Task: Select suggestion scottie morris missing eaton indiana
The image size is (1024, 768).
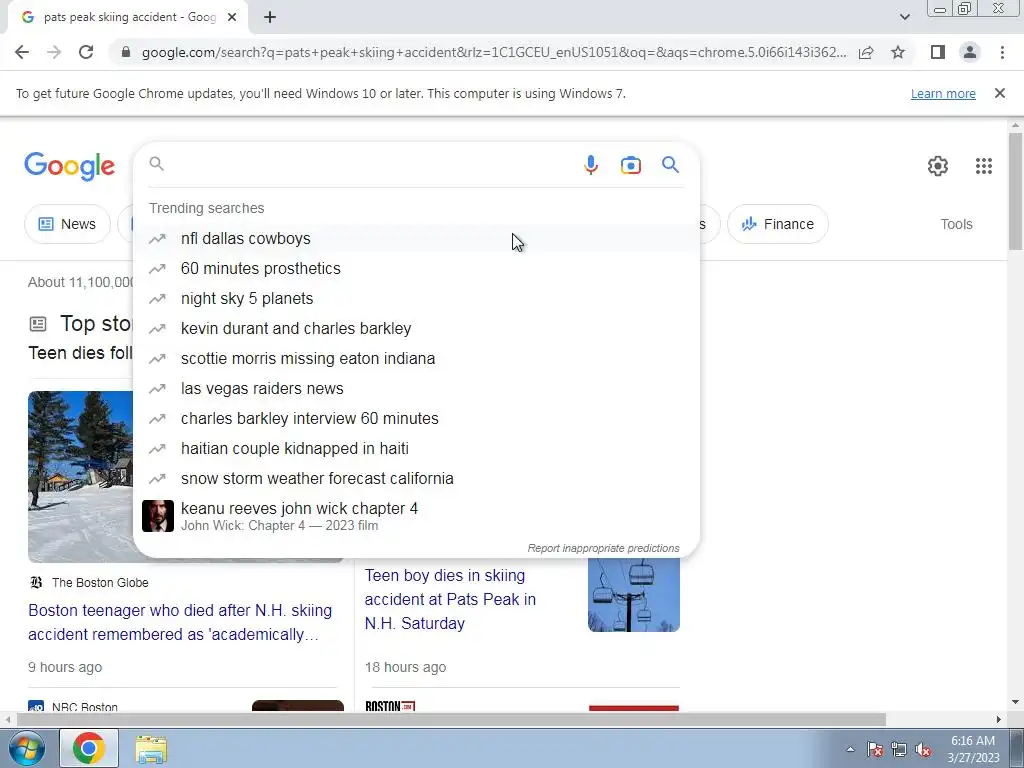Action: click(416, 359)
